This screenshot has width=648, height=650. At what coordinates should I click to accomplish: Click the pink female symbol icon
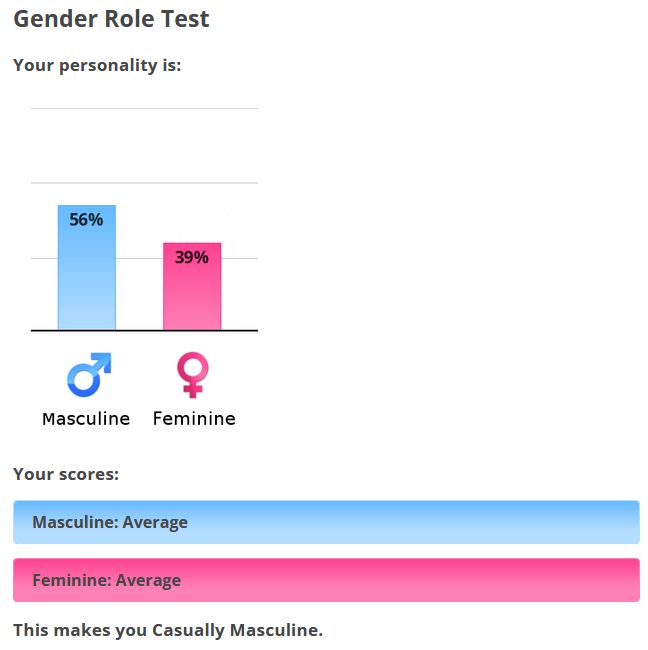[193, 375]
